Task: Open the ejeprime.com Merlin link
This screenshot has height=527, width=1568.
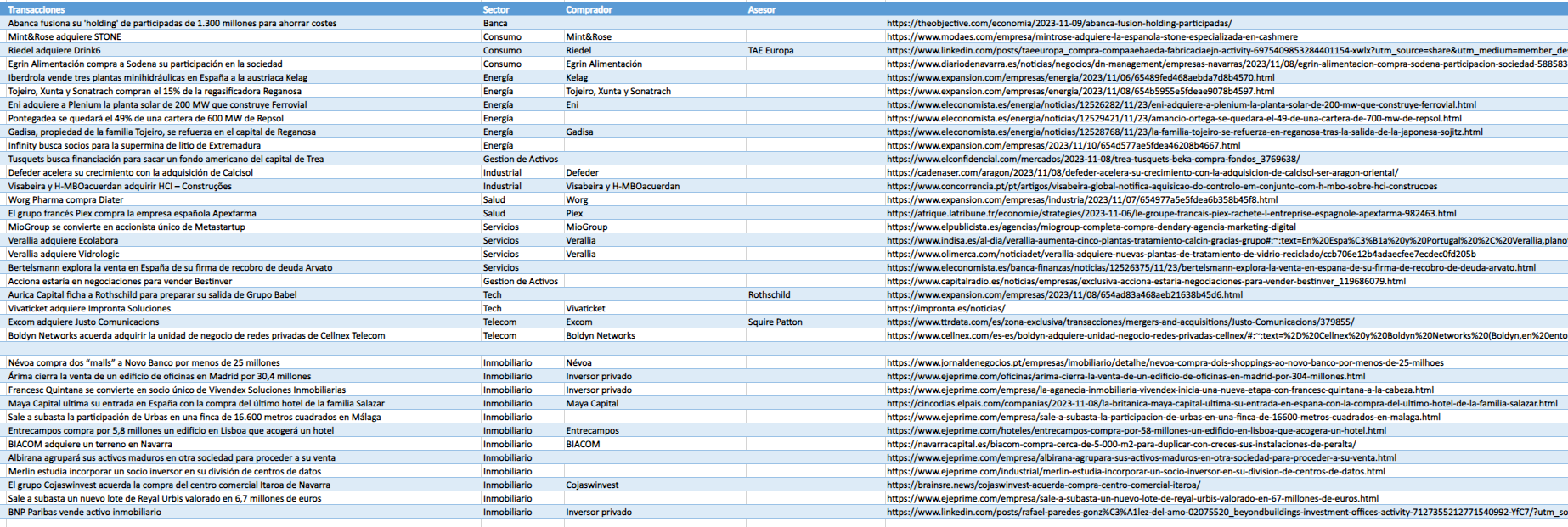Action: (1136, 471)
